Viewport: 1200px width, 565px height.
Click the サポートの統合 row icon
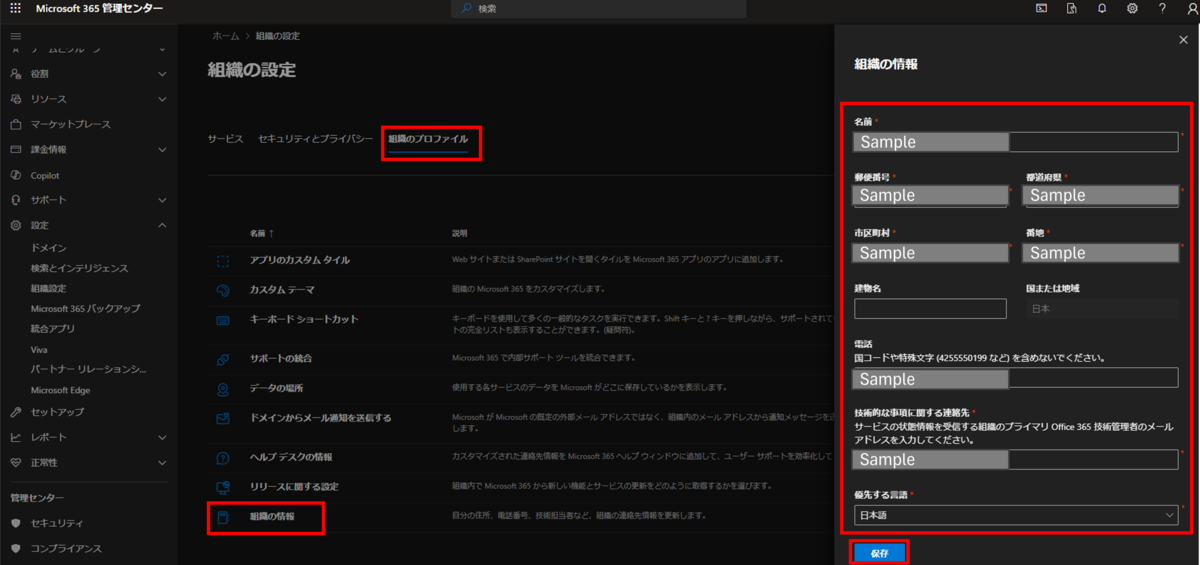pos(223,358)
